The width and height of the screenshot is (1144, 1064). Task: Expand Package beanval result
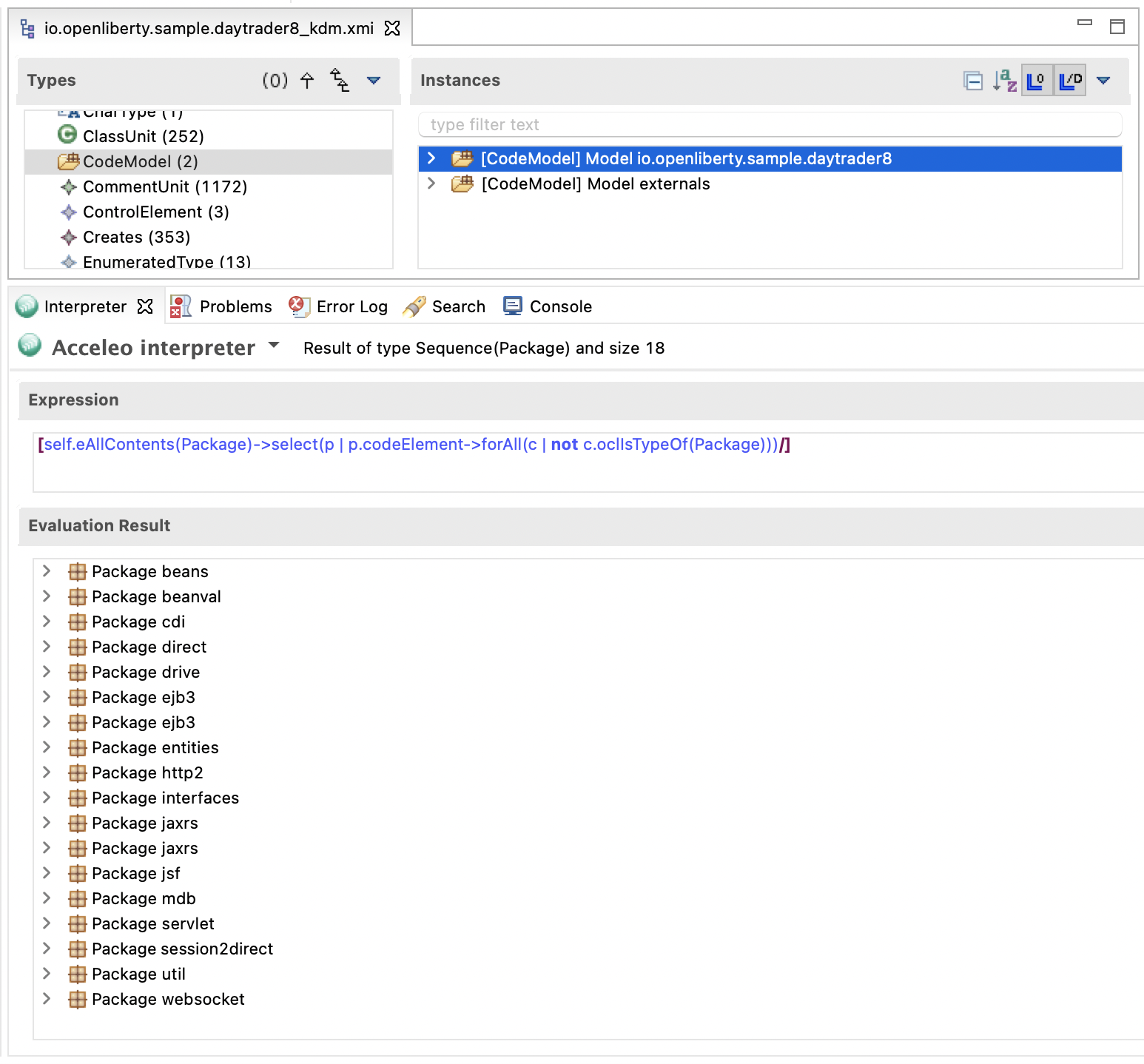click(x=47, y=596)
